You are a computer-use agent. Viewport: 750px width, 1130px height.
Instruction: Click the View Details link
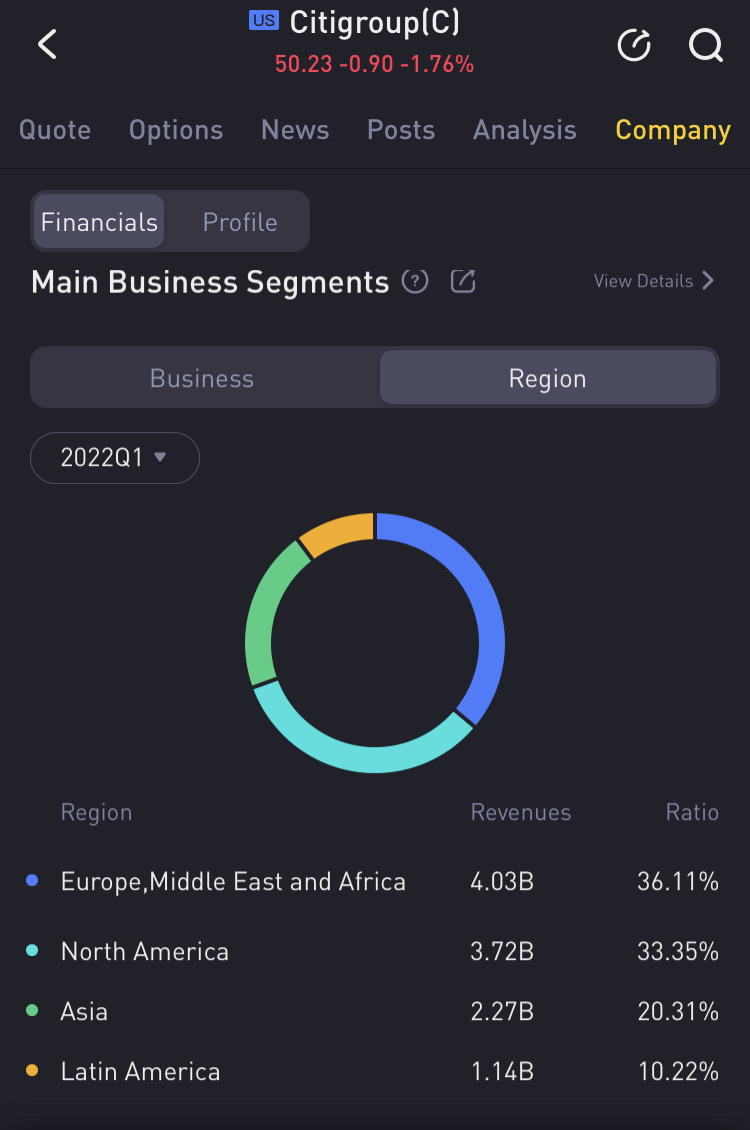pos(643,281)
